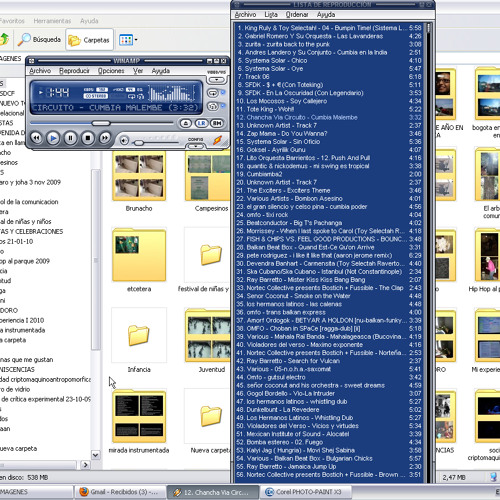Select 'nas que me gustan' tree item
This screenshot has width=500, height=500.
(27, 360)
